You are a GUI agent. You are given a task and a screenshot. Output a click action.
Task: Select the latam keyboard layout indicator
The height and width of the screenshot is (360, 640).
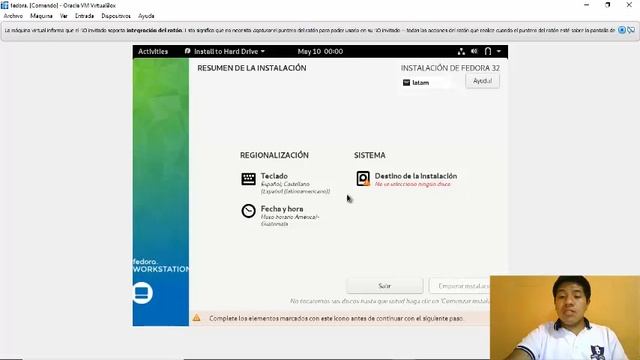point(416,82)
